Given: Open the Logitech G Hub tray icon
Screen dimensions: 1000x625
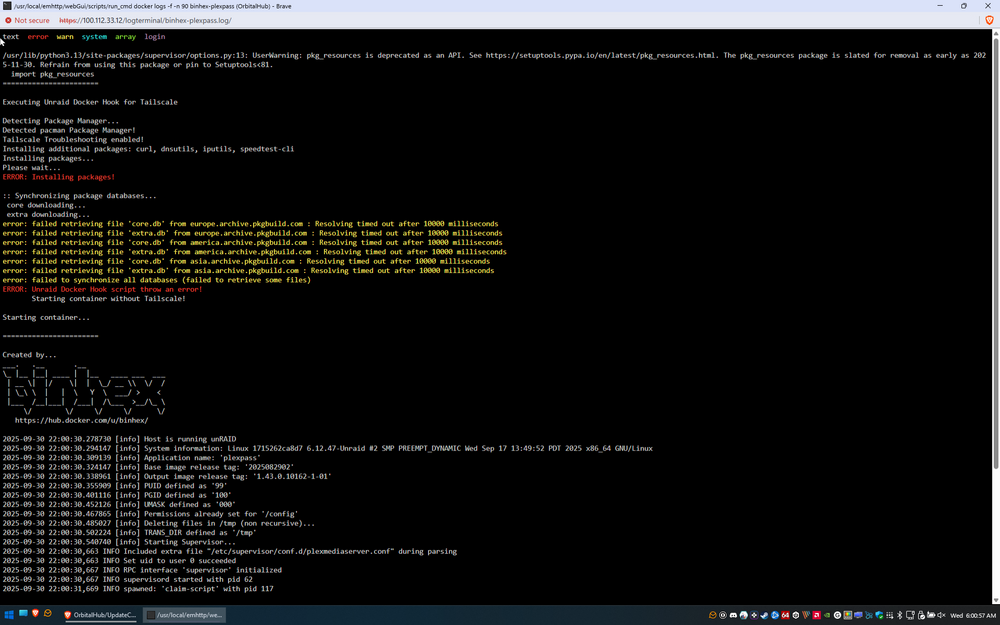Looking at the screenshot, I should coord(837,615).
